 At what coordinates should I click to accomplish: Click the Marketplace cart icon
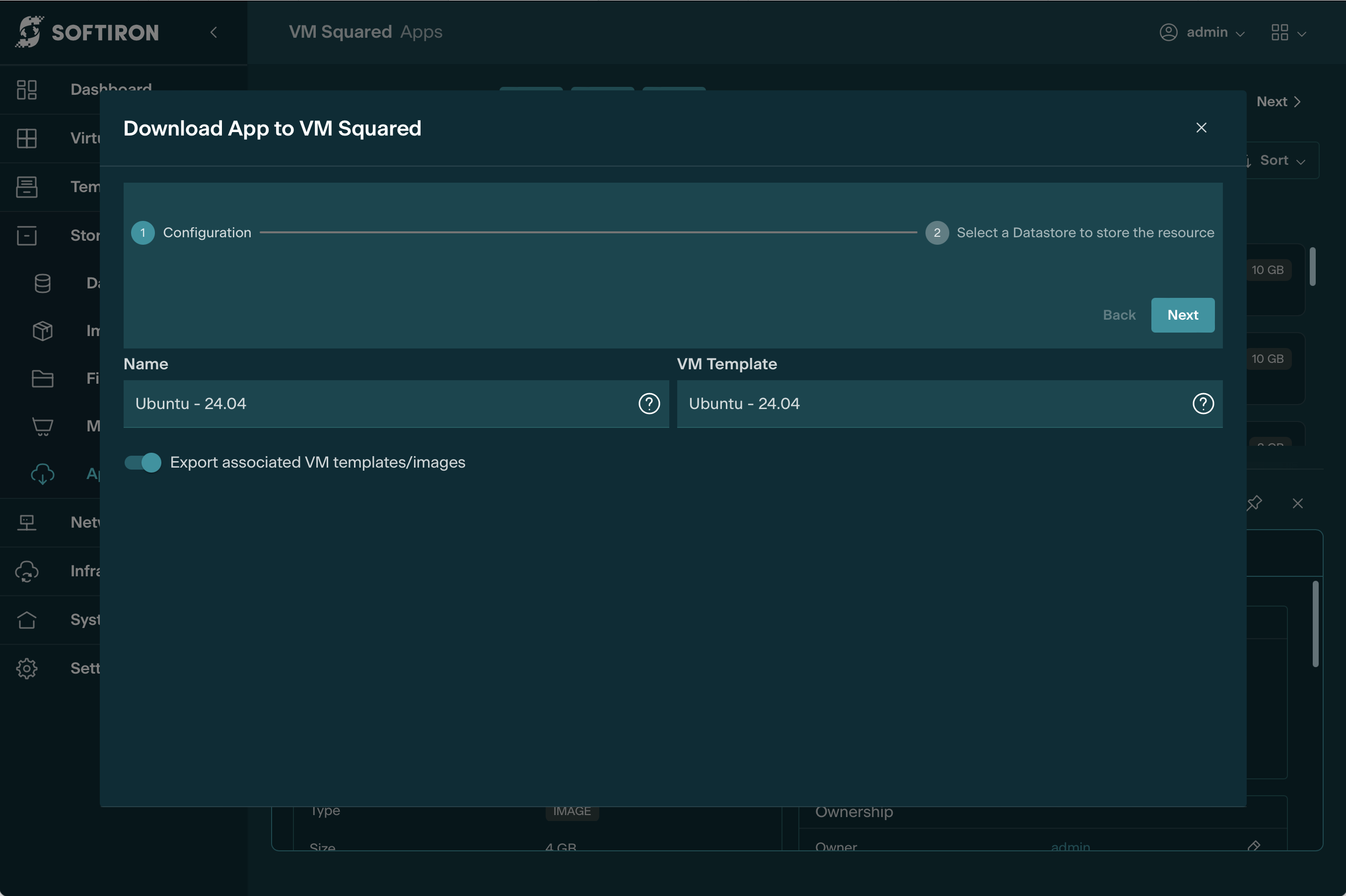click(x=42, y=426)
